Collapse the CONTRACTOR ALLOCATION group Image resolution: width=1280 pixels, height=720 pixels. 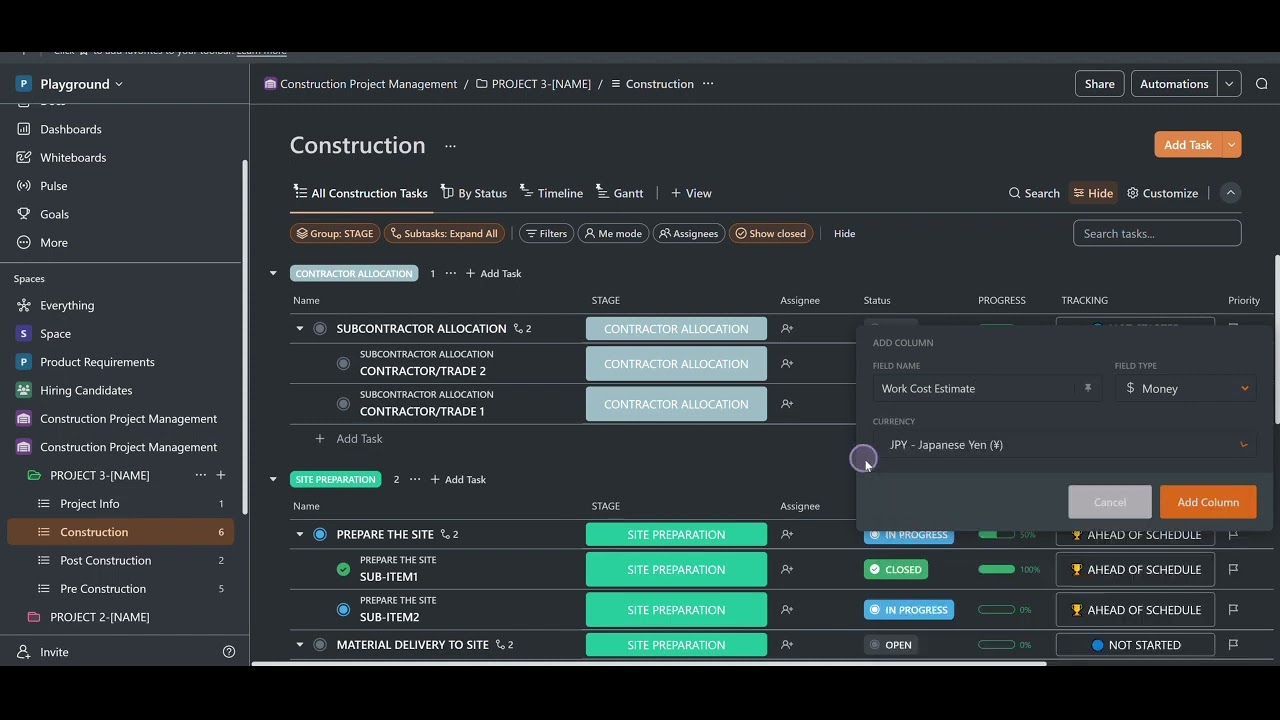pos(273,273)
